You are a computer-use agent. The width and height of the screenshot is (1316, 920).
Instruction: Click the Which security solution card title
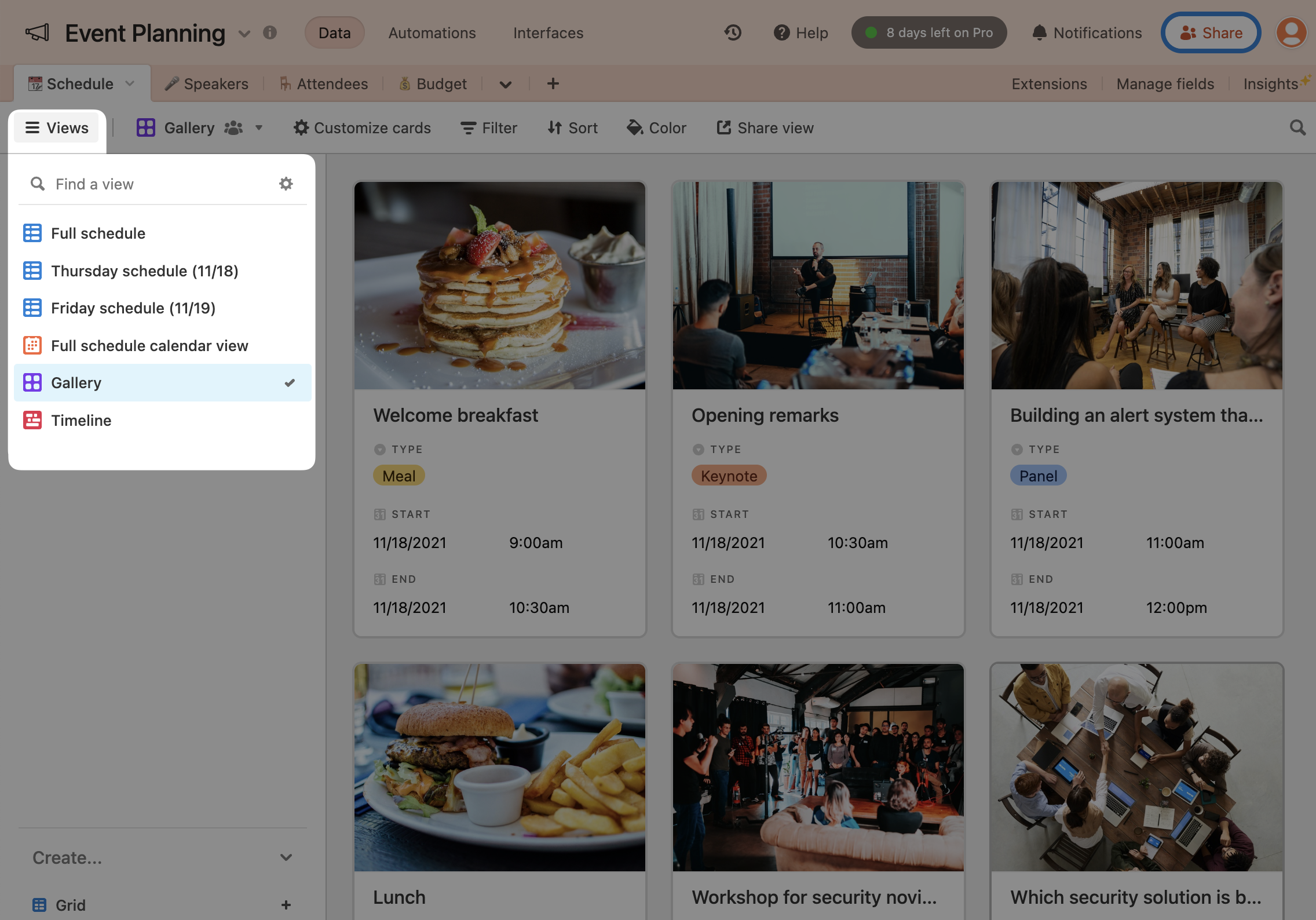[x=1135, y=897]
